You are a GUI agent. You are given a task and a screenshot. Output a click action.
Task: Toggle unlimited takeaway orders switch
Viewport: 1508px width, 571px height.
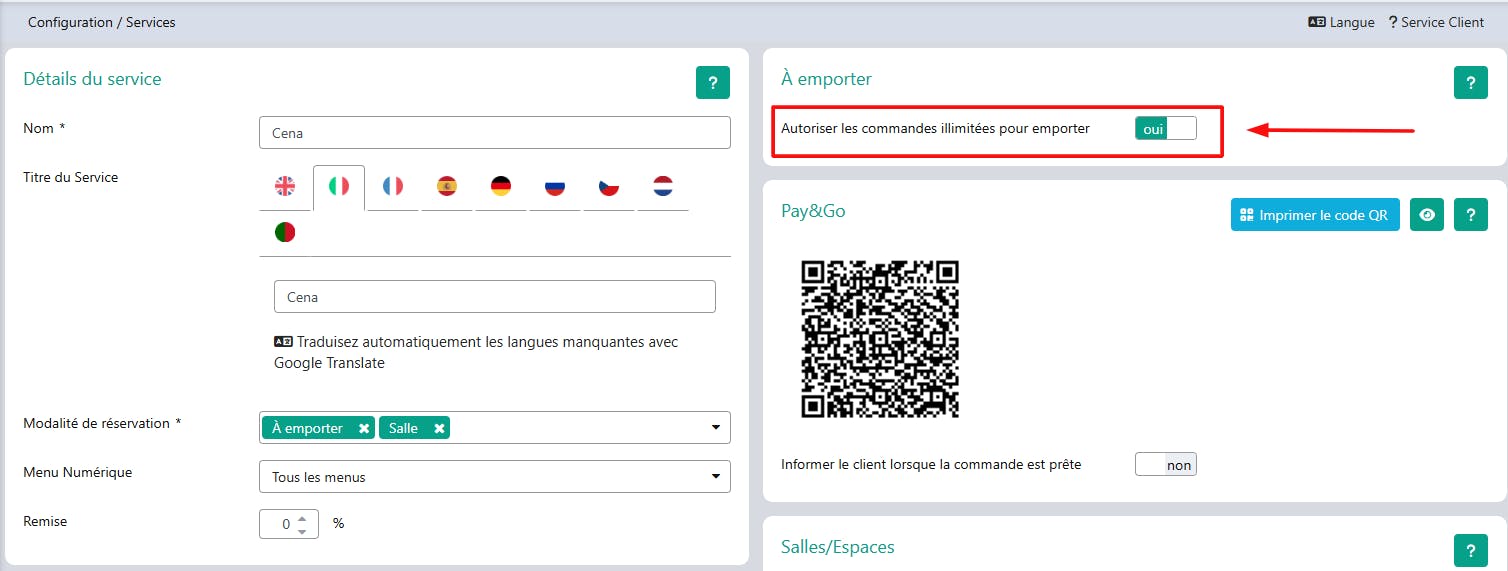pyautogui.click(x=1165, y=129)
